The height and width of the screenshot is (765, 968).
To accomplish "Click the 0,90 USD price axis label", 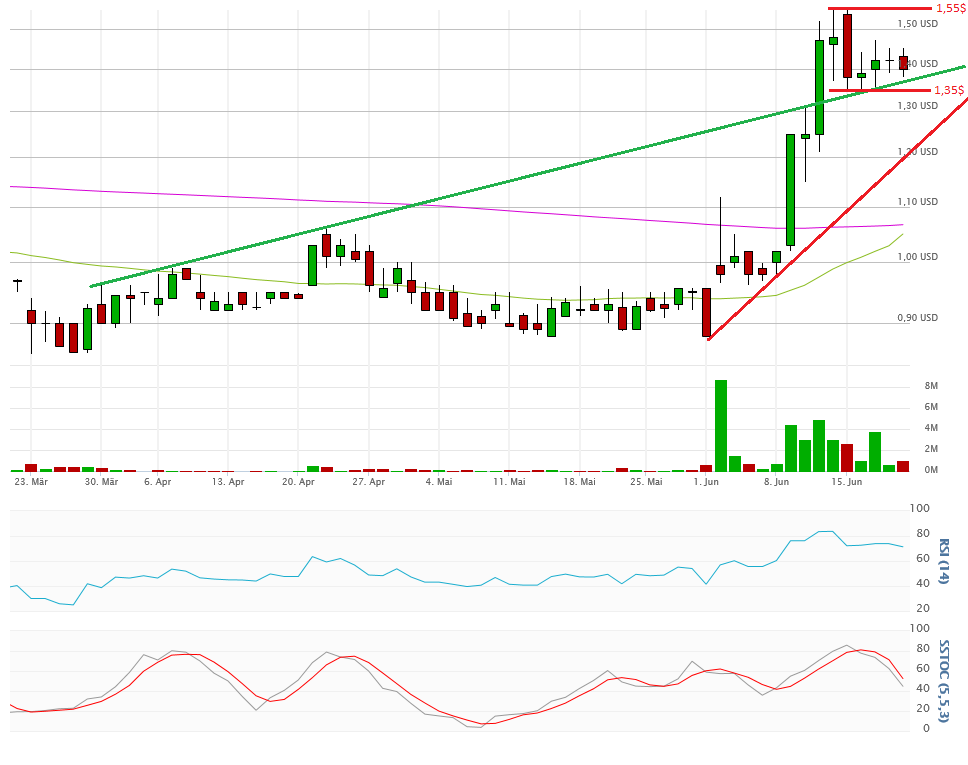I will tap(917, 318).
